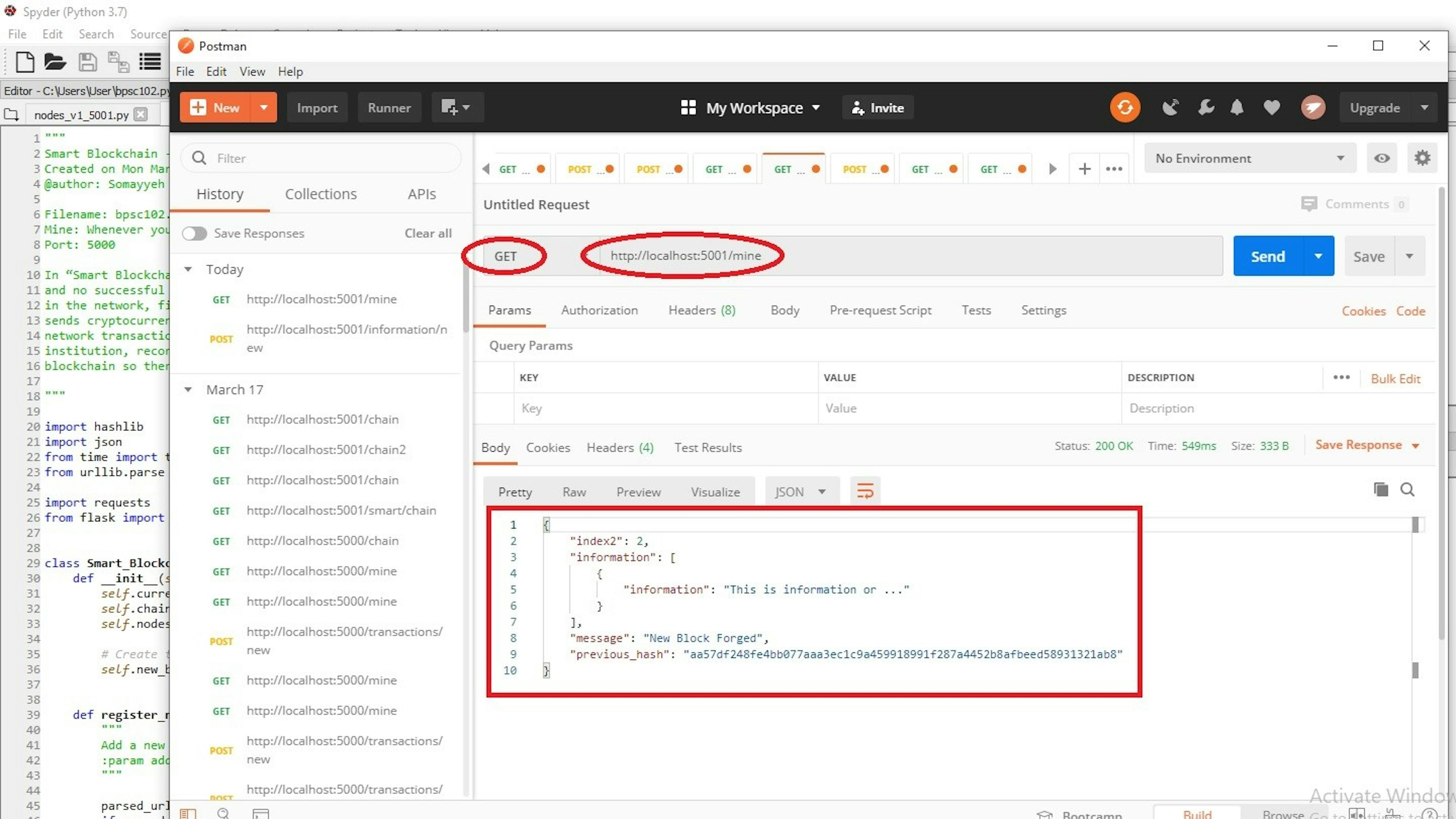The height and width of the screenshot is (819, 1456).
Task: Click the Comments icon
Action: pos(1309,204)
